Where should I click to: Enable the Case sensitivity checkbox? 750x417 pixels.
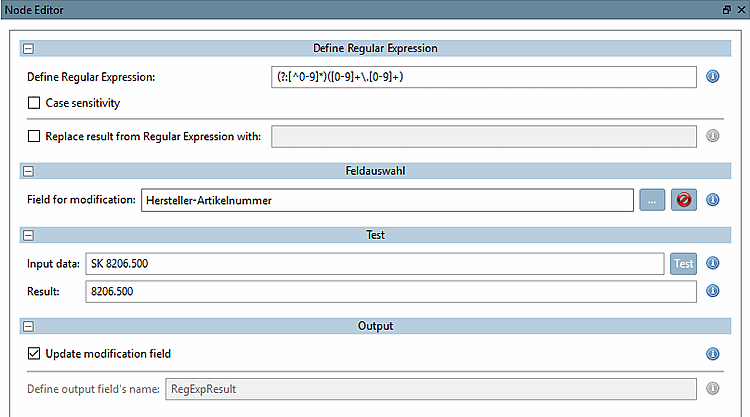coord(35,102)
